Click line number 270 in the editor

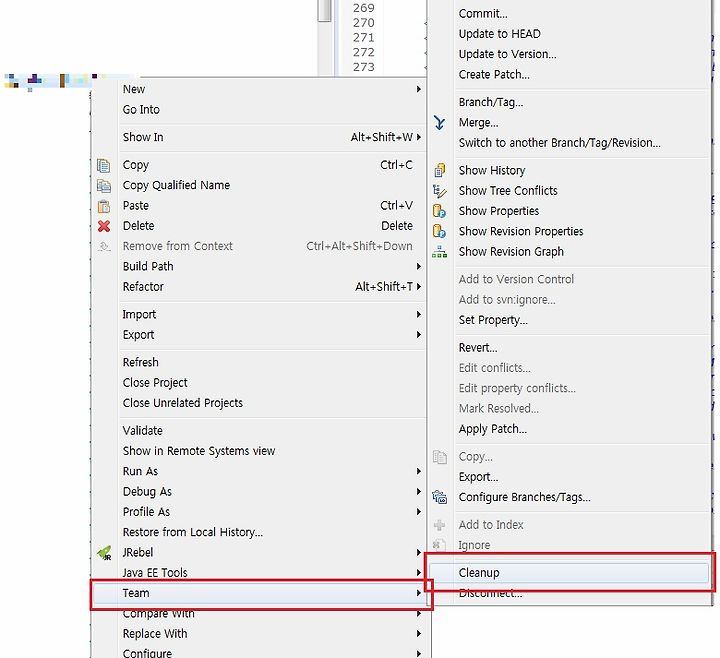[x=363, y=23]
